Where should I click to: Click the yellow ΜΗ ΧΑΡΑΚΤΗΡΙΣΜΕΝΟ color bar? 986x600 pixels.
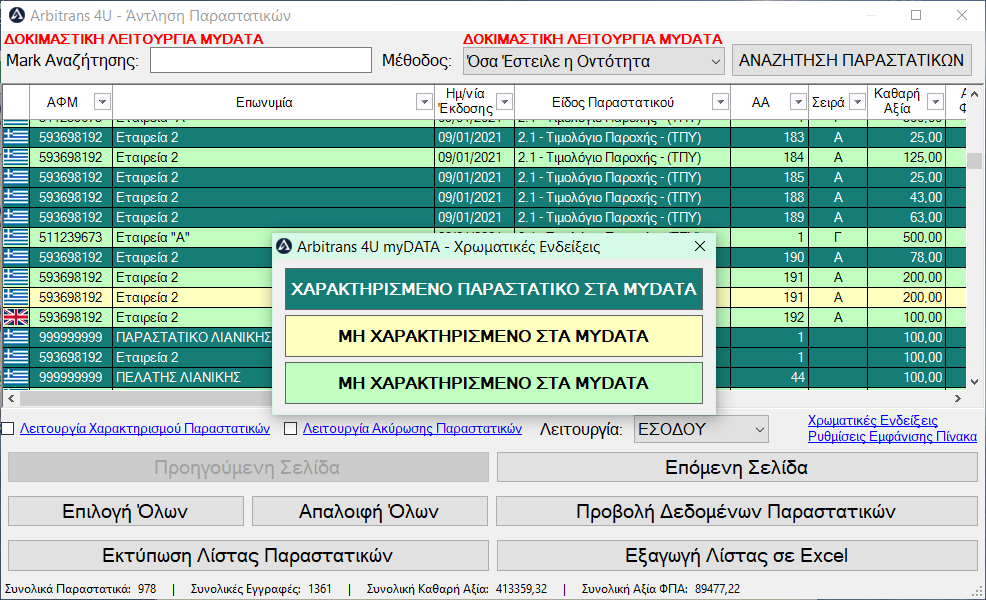(494, 336)
